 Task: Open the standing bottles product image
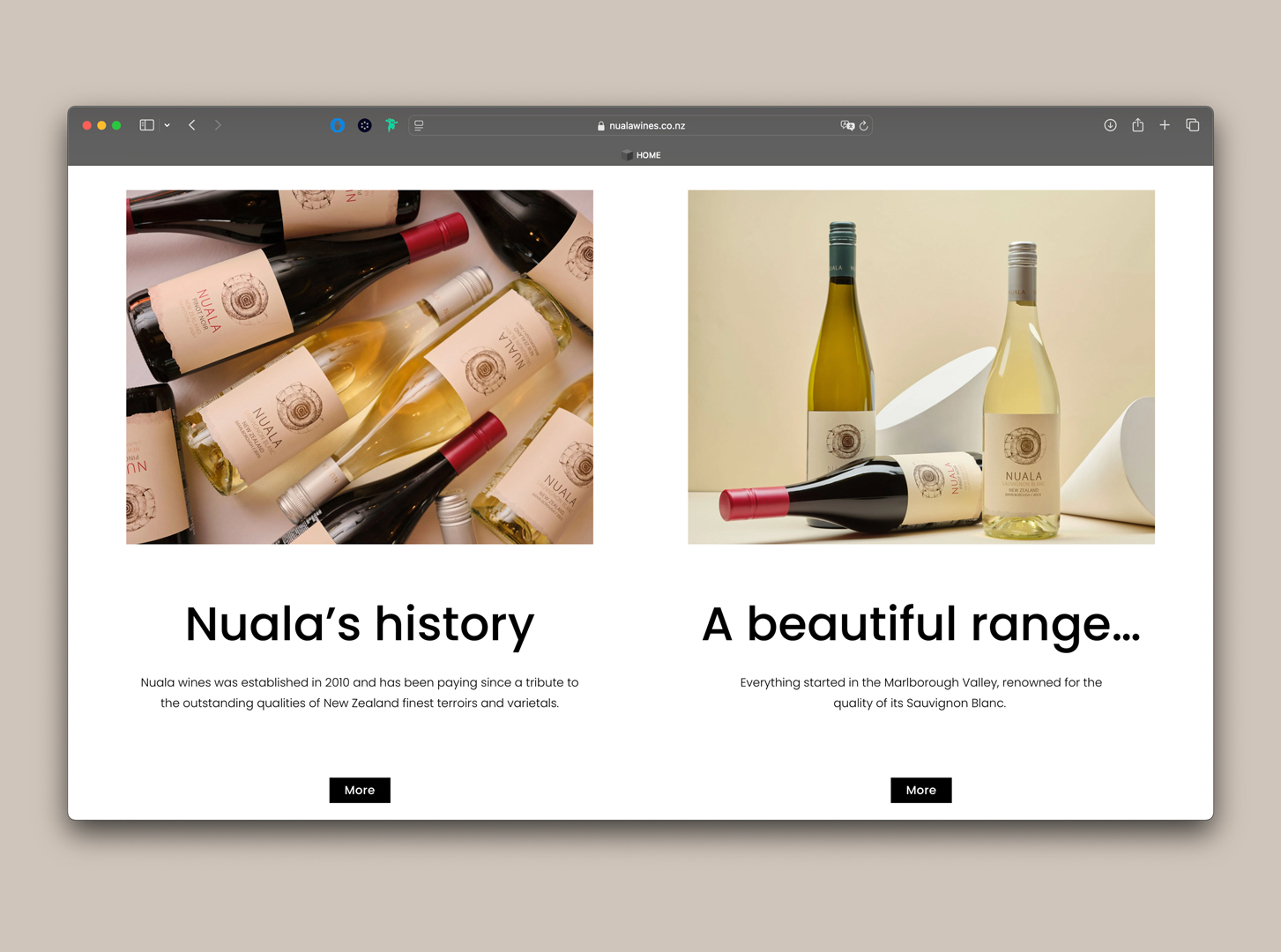[x=920, y=367]
